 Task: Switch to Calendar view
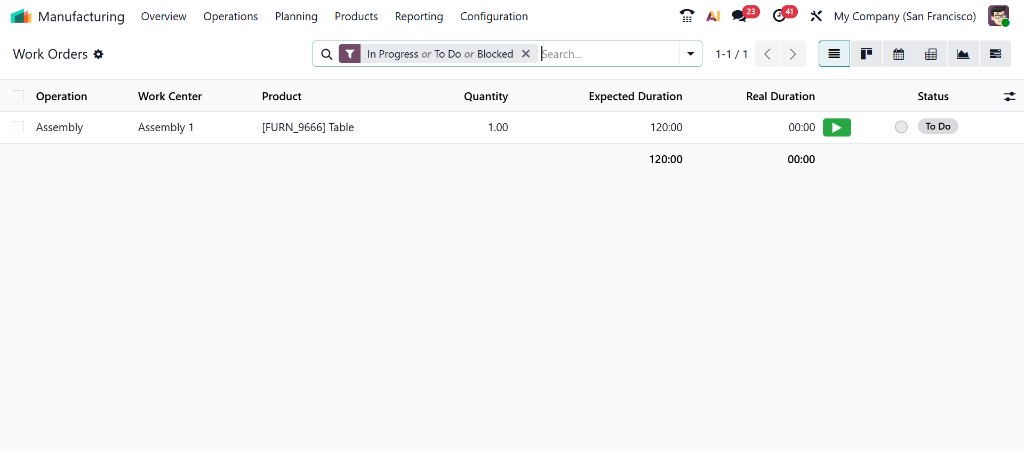pyautogui.click(x=898, y=54)
